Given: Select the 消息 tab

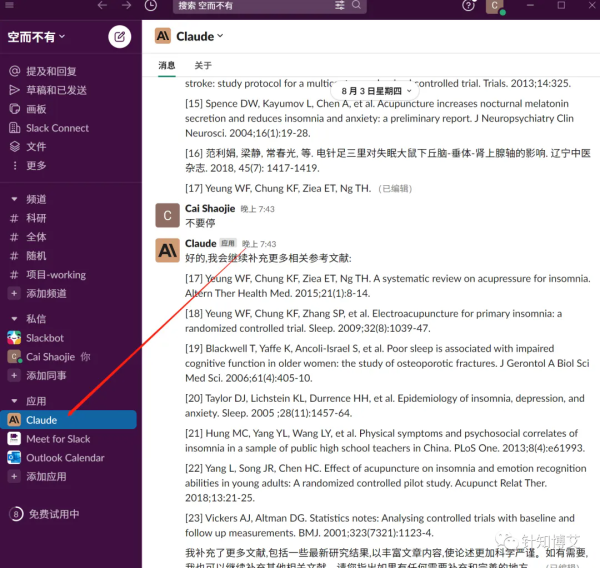Looking at the screenshot, I should click(x=167, y=65).
